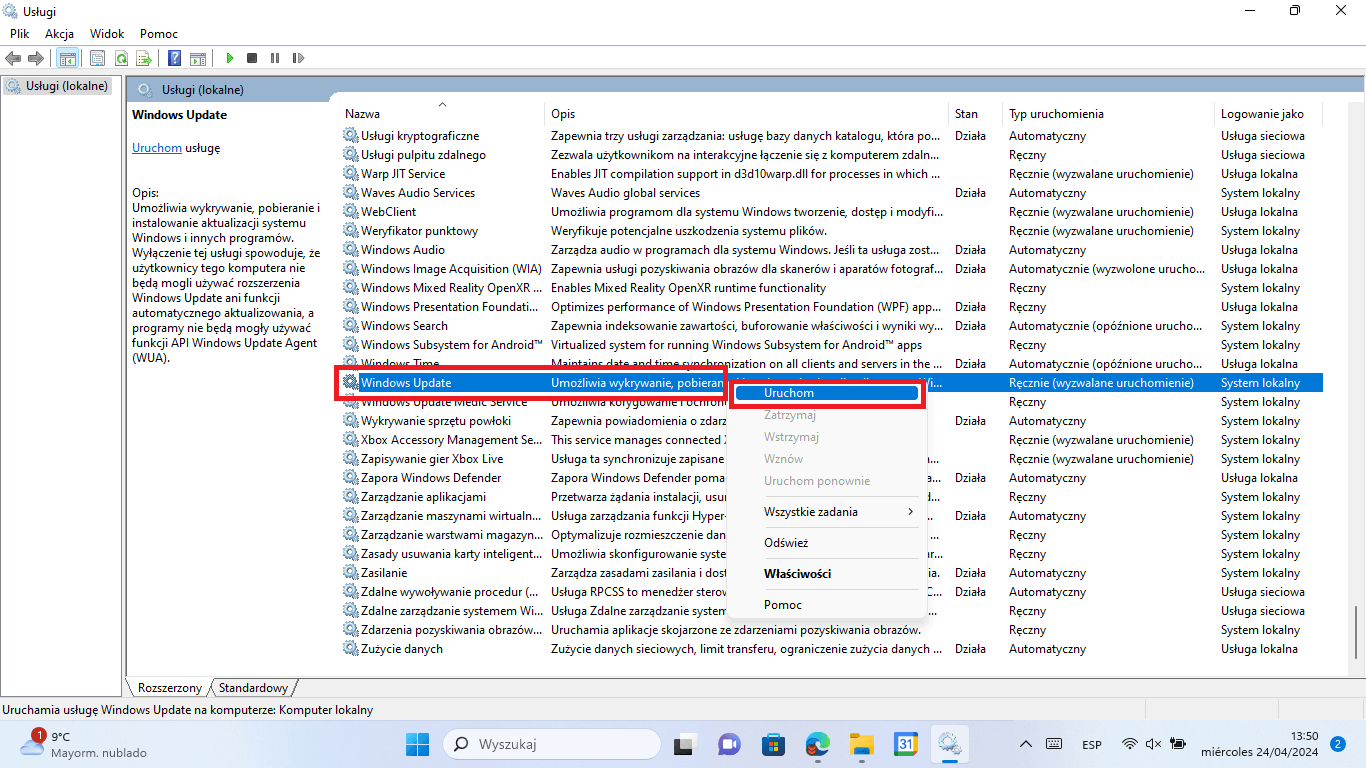Viewport: 1366px width, 768px height.
Task: Select Windows Subsystem for Android service
Action: click(831, 345)
